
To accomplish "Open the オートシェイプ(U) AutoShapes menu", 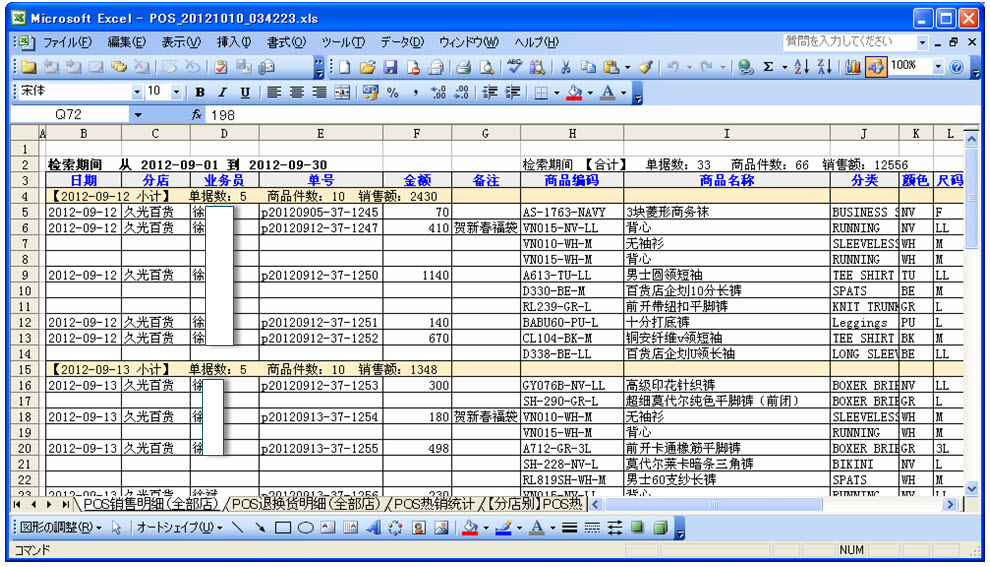I will (x=179, y=528).
